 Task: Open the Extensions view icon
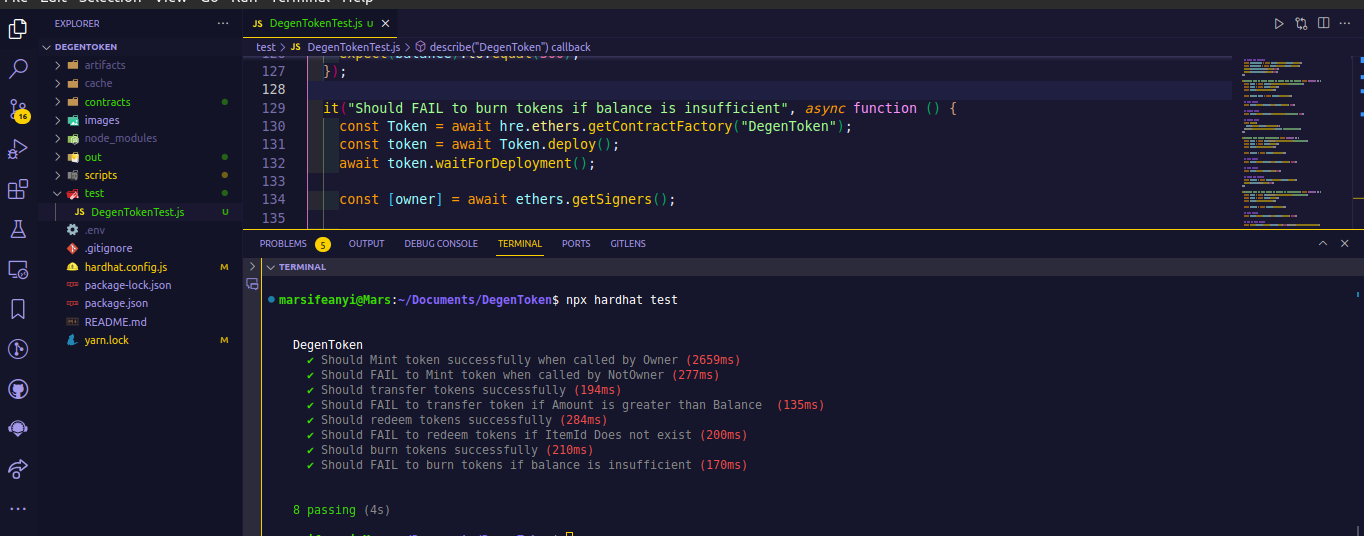18,189
